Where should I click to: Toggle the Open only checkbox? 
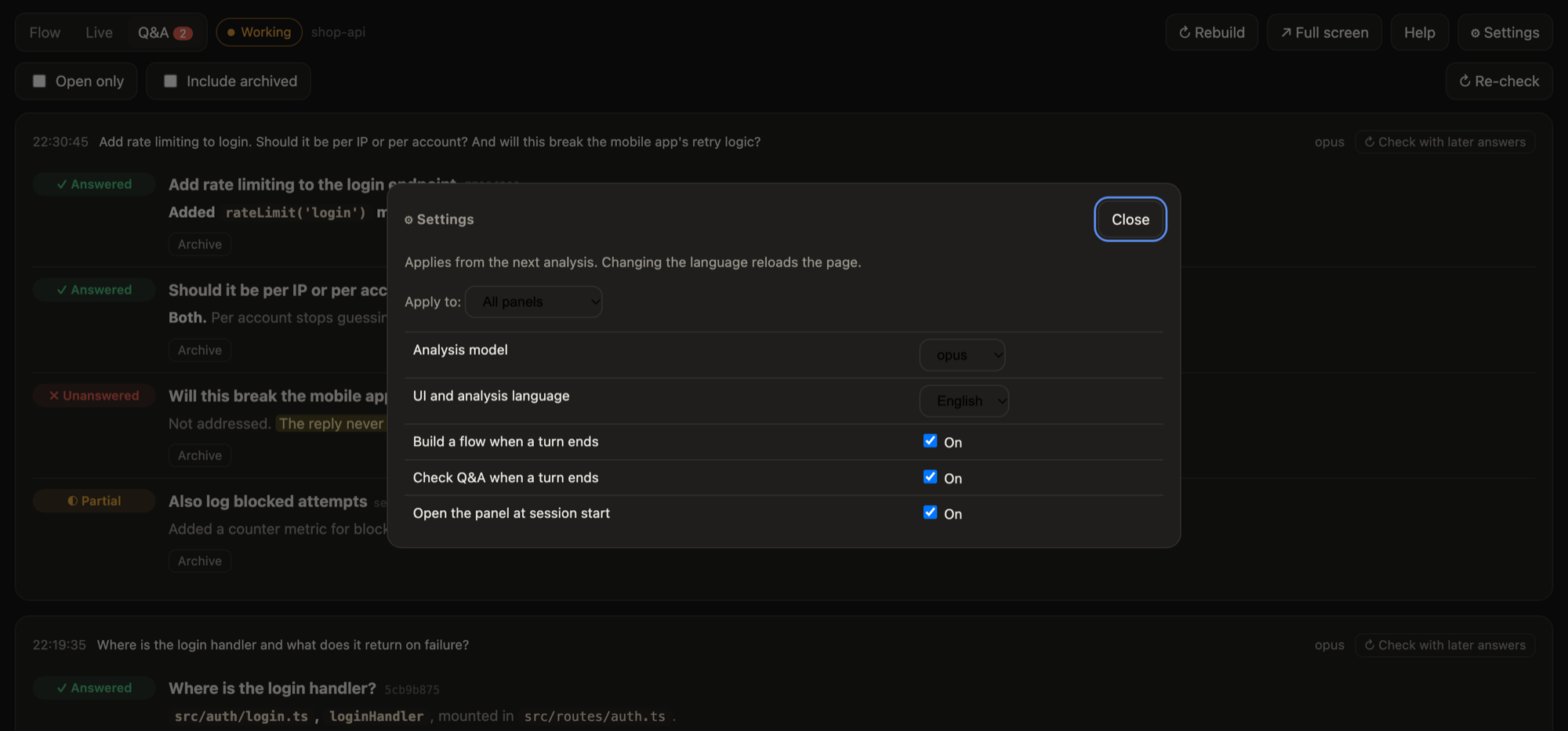click(x=39, y=81)
